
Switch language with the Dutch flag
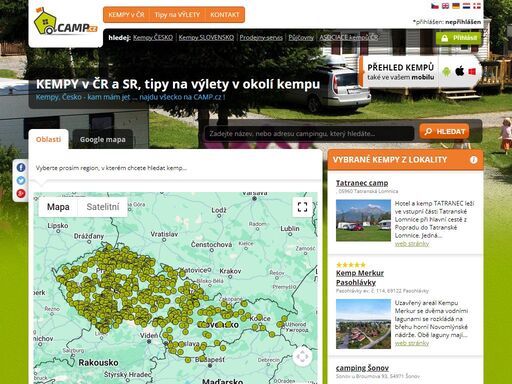tap(466, 6)
